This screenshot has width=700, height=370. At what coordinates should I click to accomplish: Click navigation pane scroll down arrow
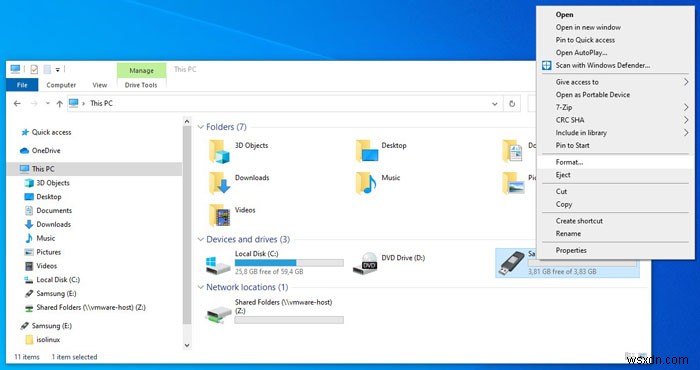[187, 345]
